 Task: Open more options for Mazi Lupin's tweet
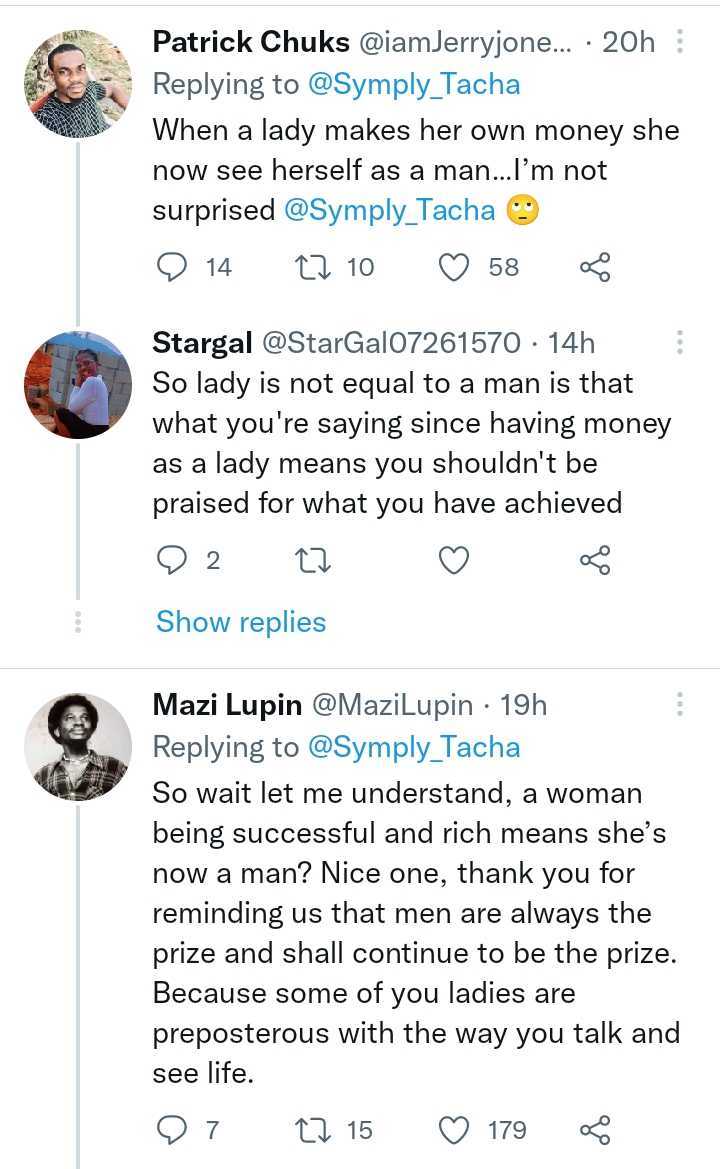click(x=680, y=705)
